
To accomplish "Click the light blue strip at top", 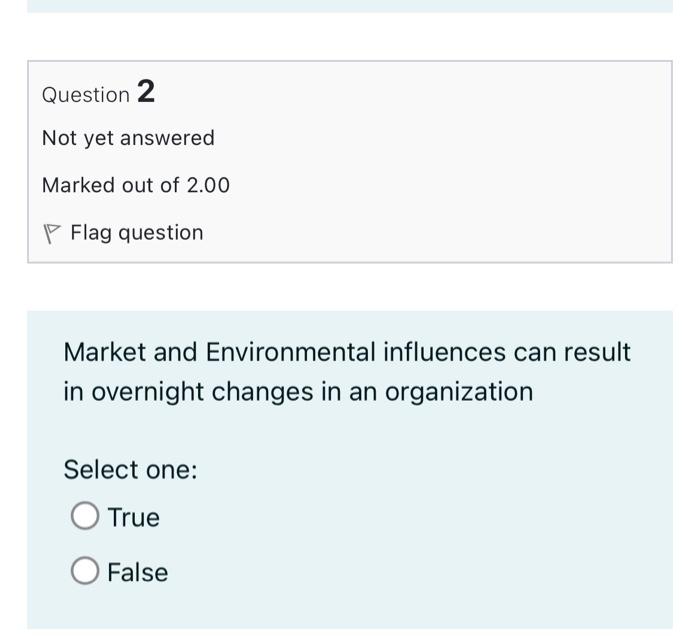I will pos(350,5).
